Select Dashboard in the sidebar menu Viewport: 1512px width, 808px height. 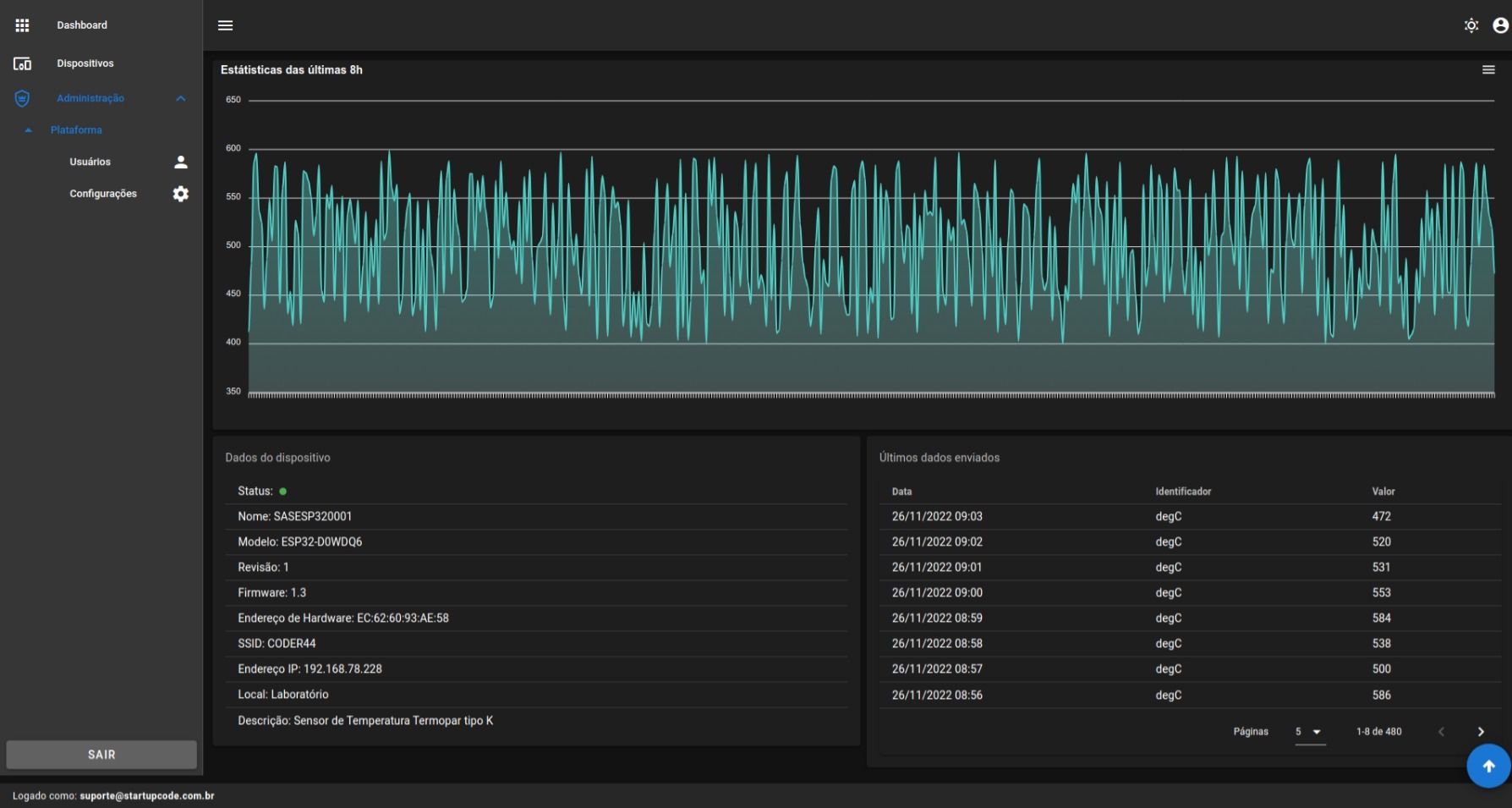(81, 25)
